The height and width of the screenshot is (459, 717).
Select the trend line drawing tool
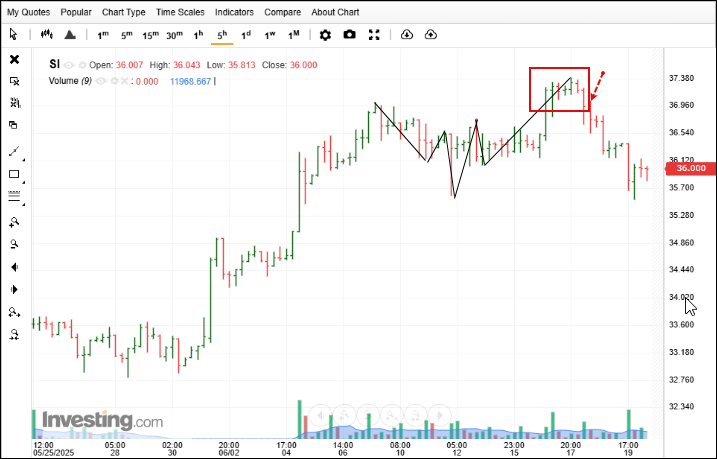click(14, 151)
